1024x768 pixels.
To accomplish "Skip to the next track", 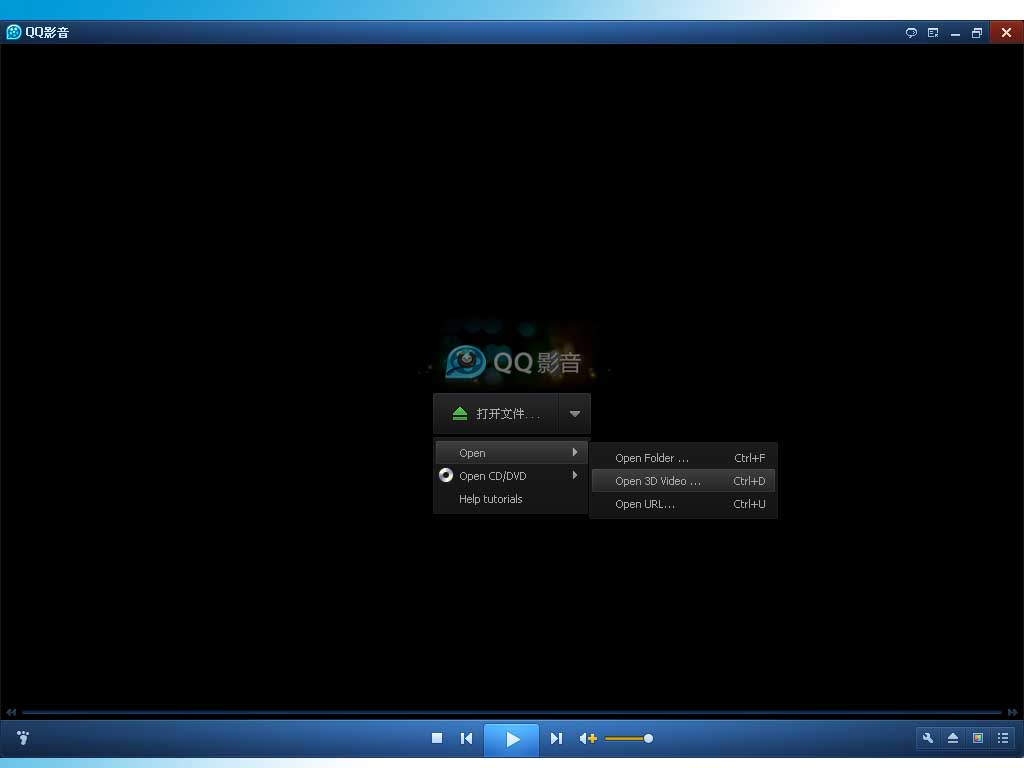I will [556, 738].
